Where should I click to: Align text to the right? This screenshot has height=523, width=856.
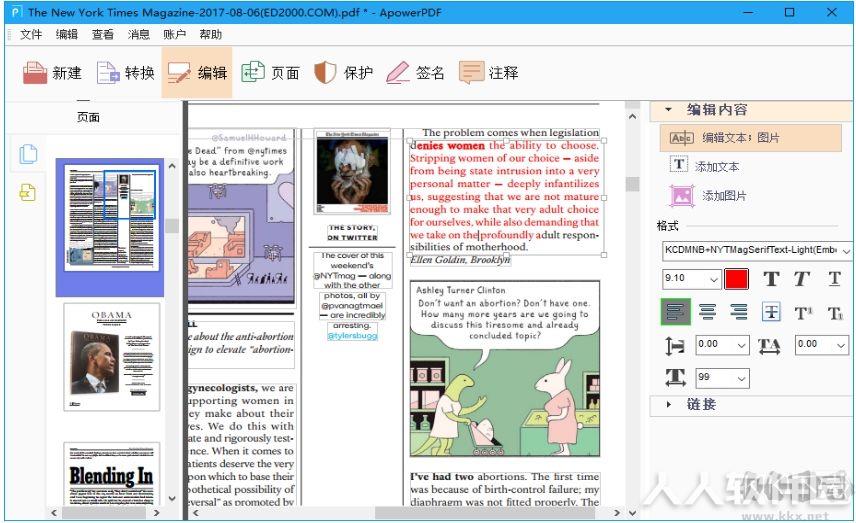(x=739, y=312)
